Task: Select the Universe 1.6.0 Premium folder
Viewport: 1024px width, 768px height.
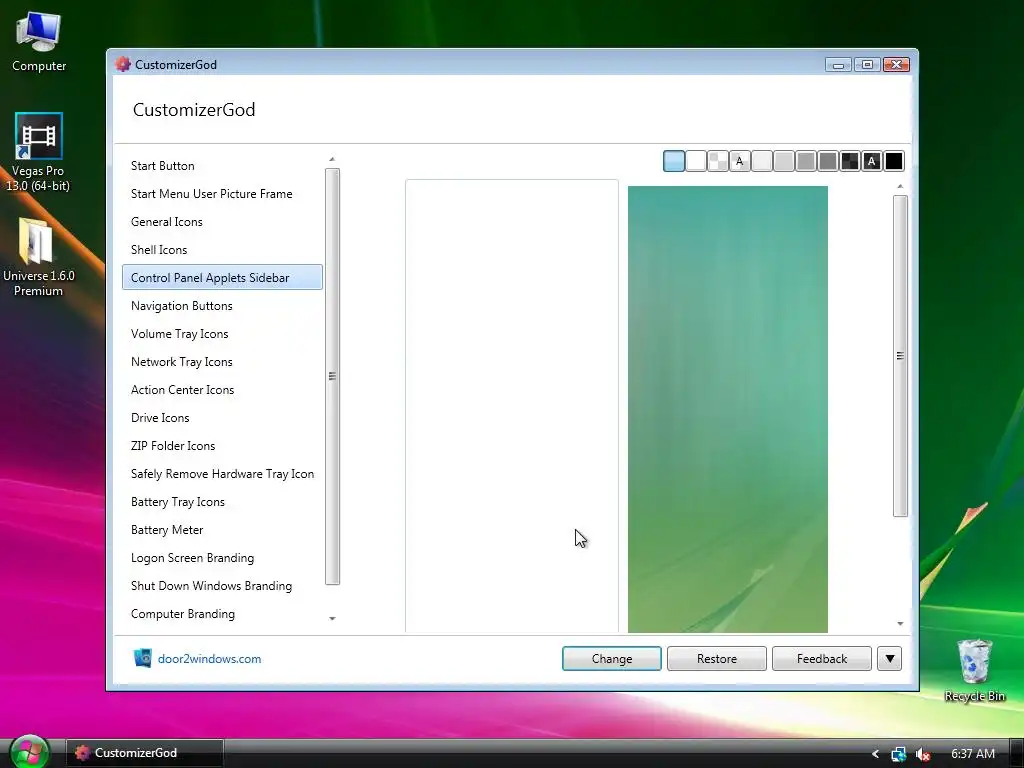Action: tap(39, 257)
